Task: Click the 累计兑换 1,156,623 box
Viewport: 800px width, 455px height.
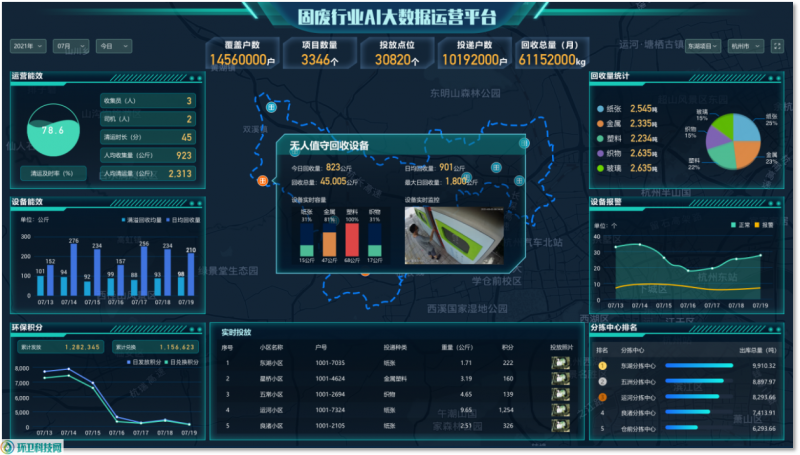Action: tap(155, 347)
